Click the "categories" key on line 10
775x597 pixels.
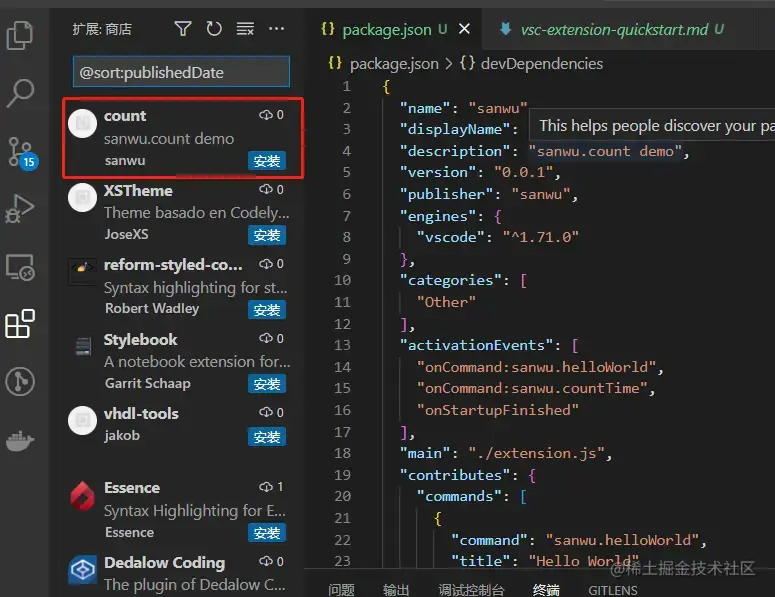coord(450,280)
